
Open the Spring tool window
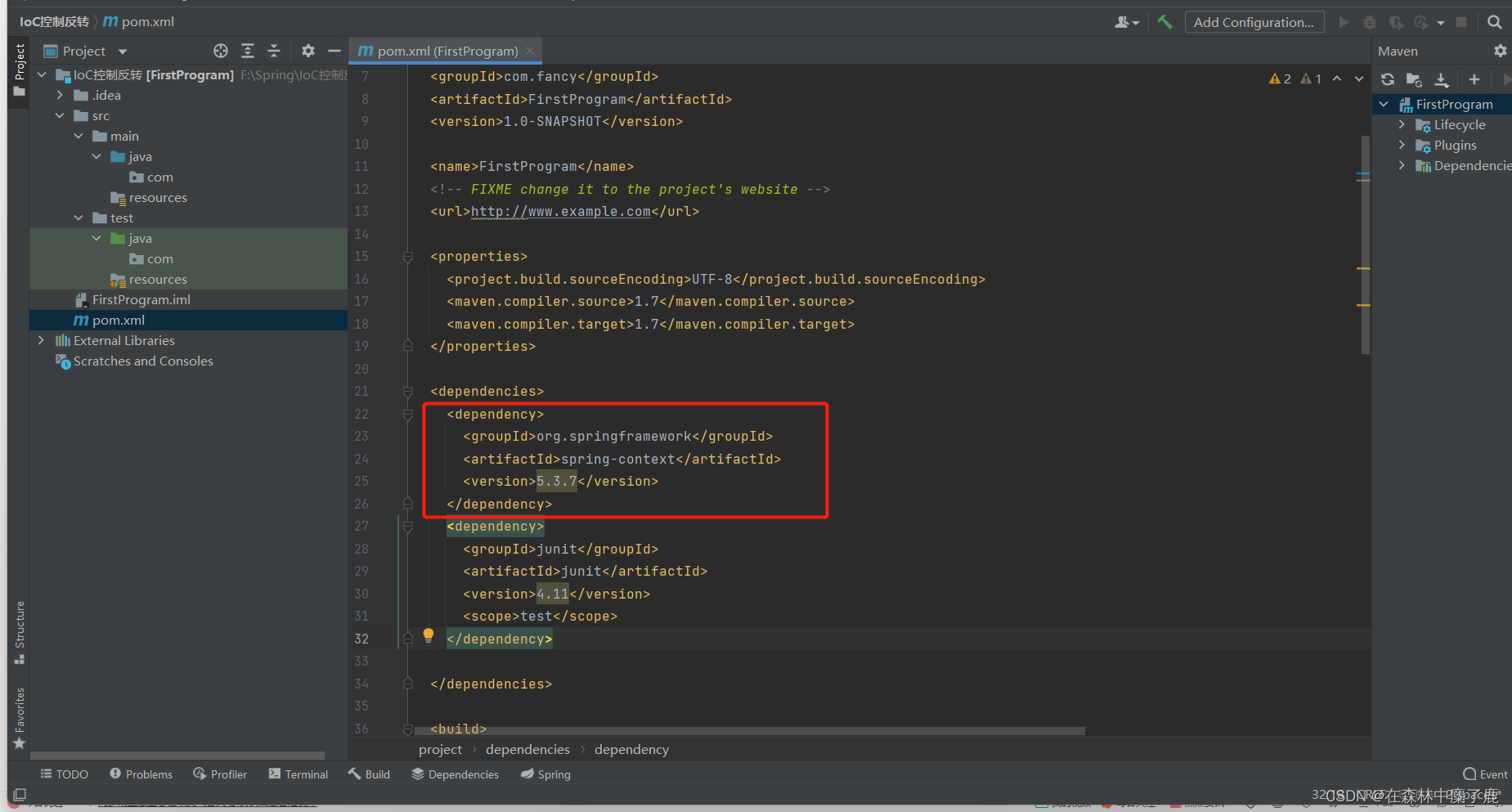point(545,774)
